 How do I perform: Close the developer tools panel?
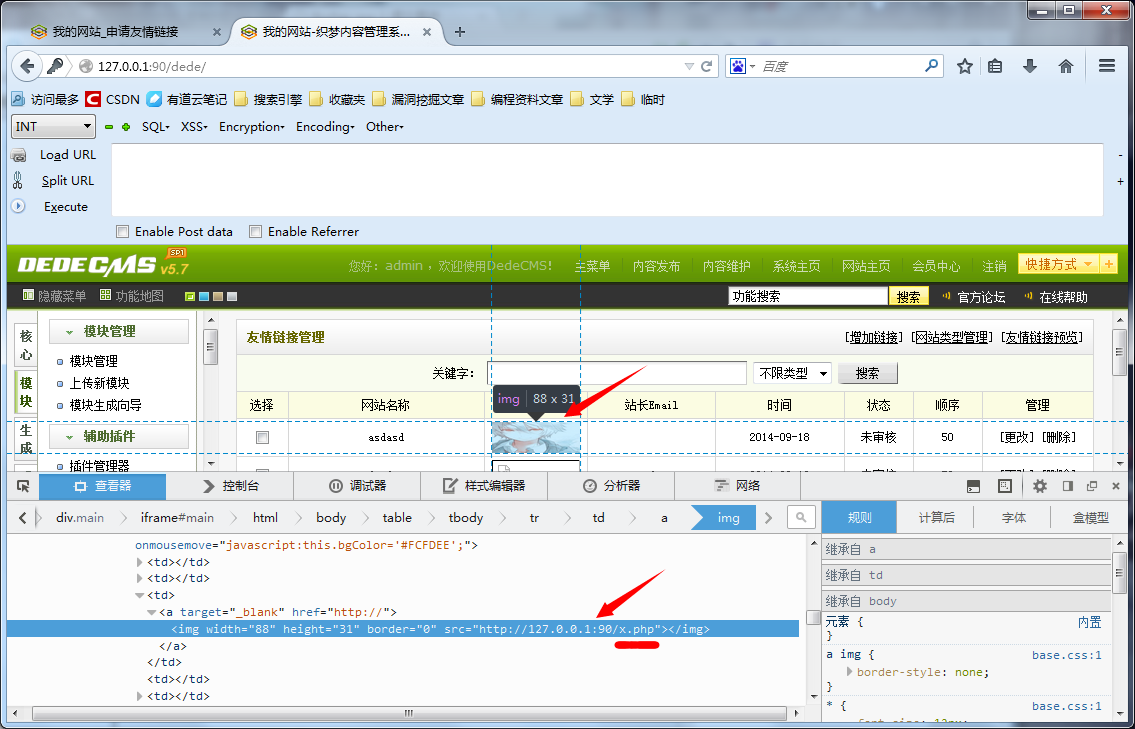[1115, 486]
